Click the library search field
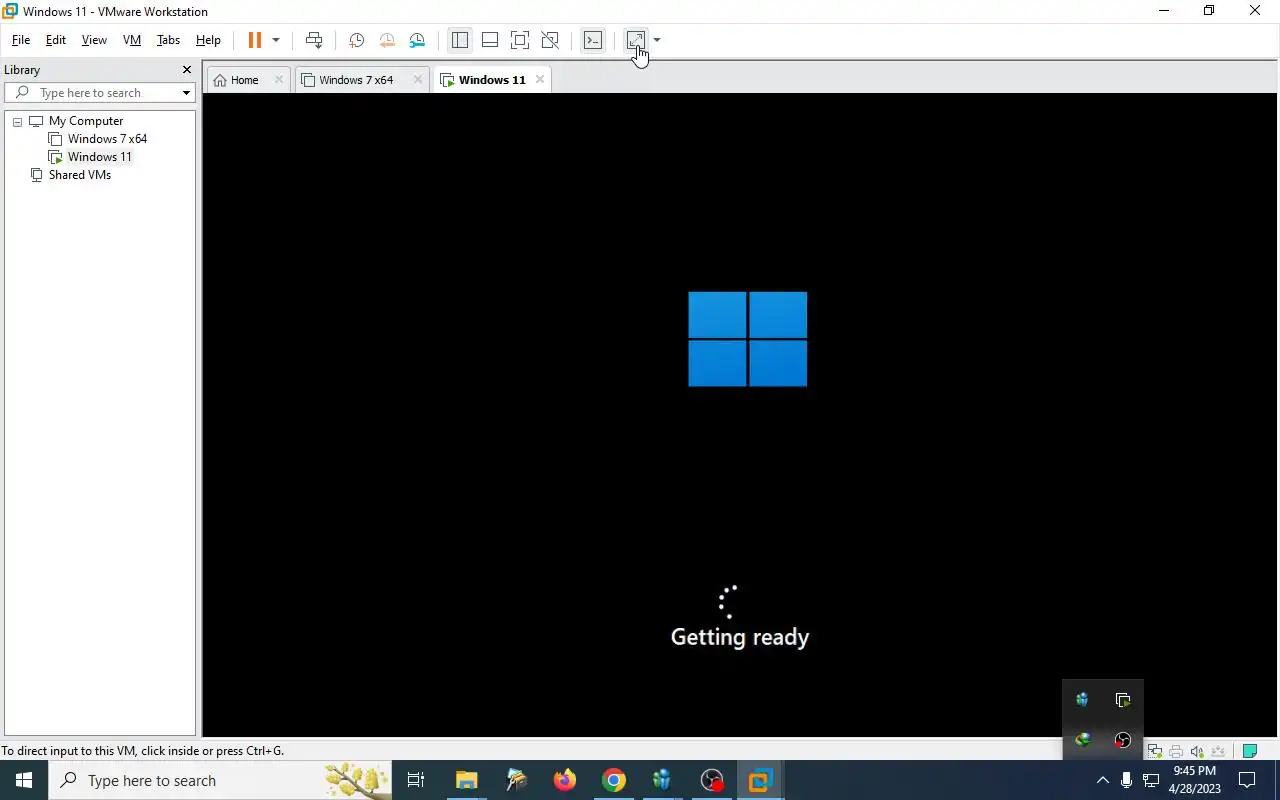Viewport: 1280px width, 800px height. point(100,93)
